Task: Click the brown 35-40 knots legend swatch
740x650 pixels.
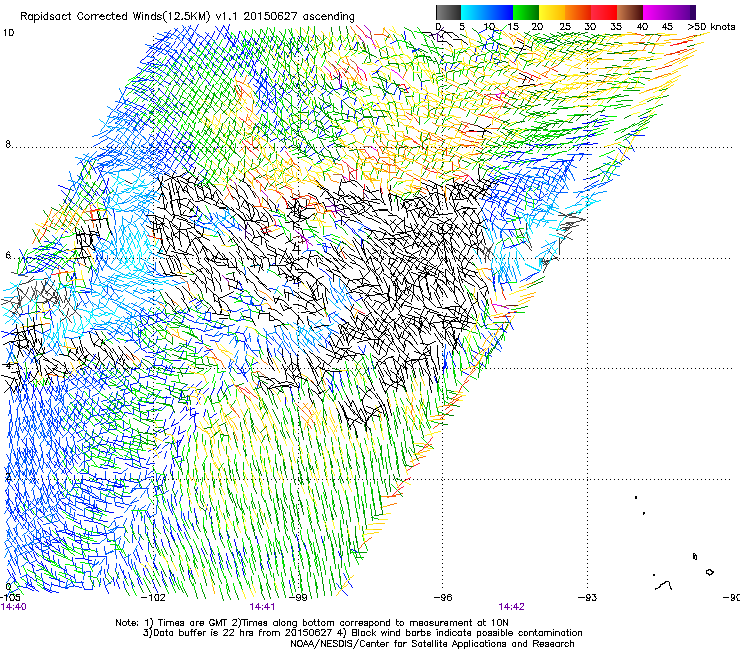Action: point(630,12)
